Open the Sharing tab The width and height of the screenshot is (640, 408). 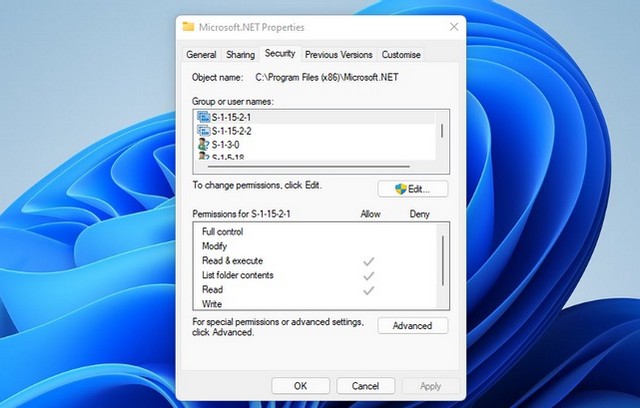[240, 55]
